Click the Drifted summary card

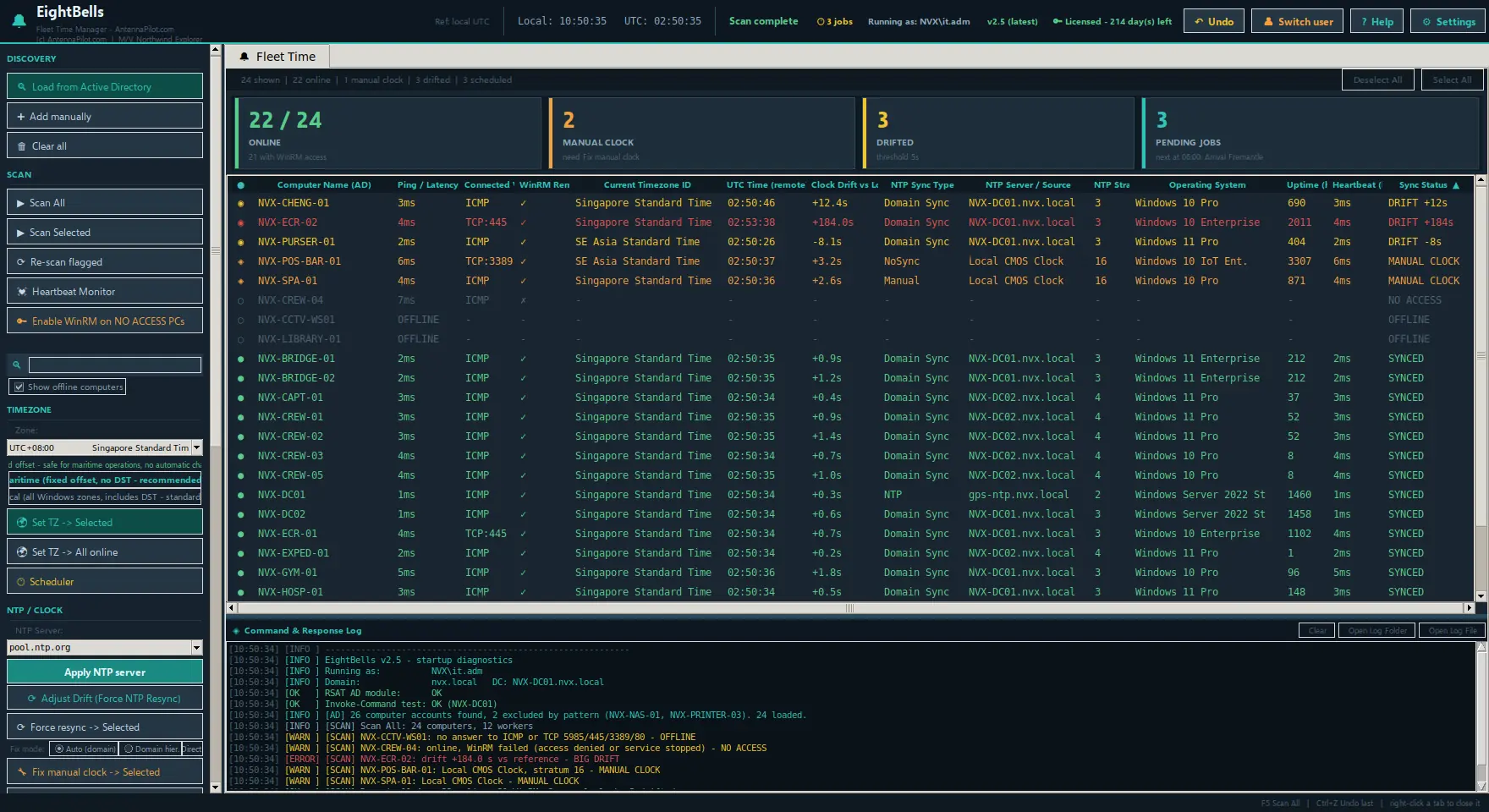coord(998,134)
